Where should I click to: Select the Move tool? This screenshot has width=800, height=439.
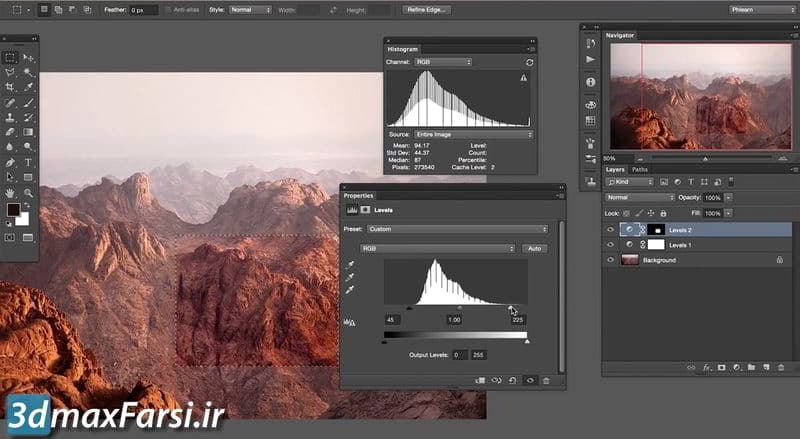coord(28,58)
